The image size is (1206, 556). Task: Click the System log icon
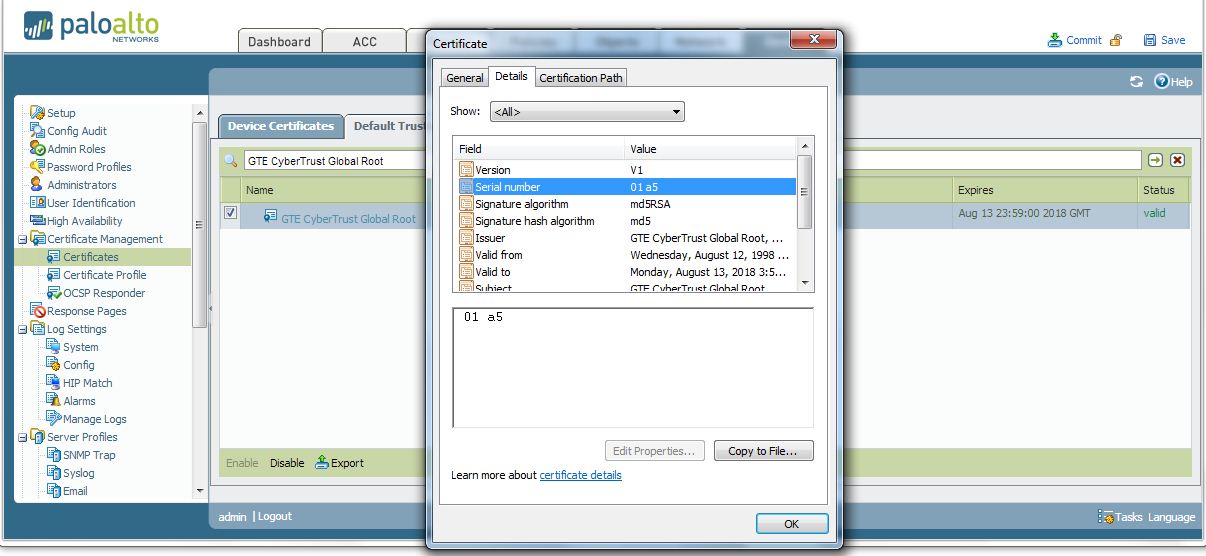click(x=54, y=347)
